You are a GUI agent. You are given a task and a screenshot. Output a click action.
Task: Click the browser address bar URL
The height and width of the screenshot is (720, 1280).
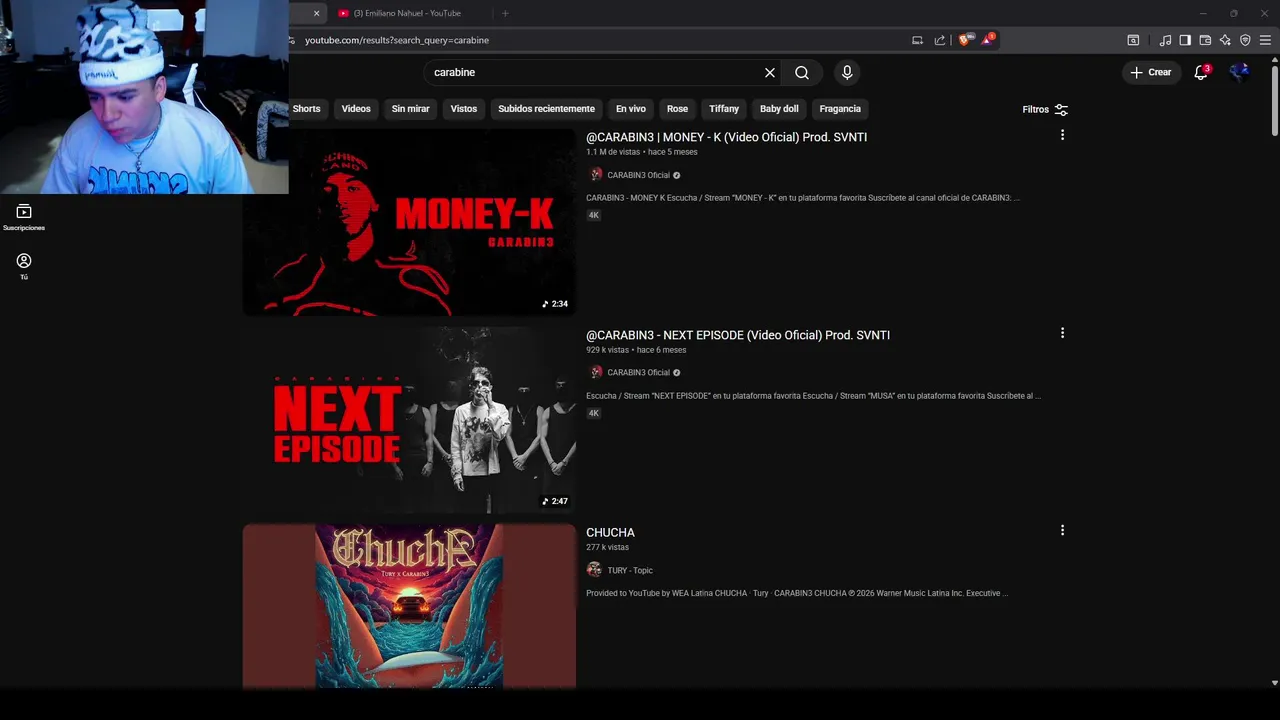point(397,40)
